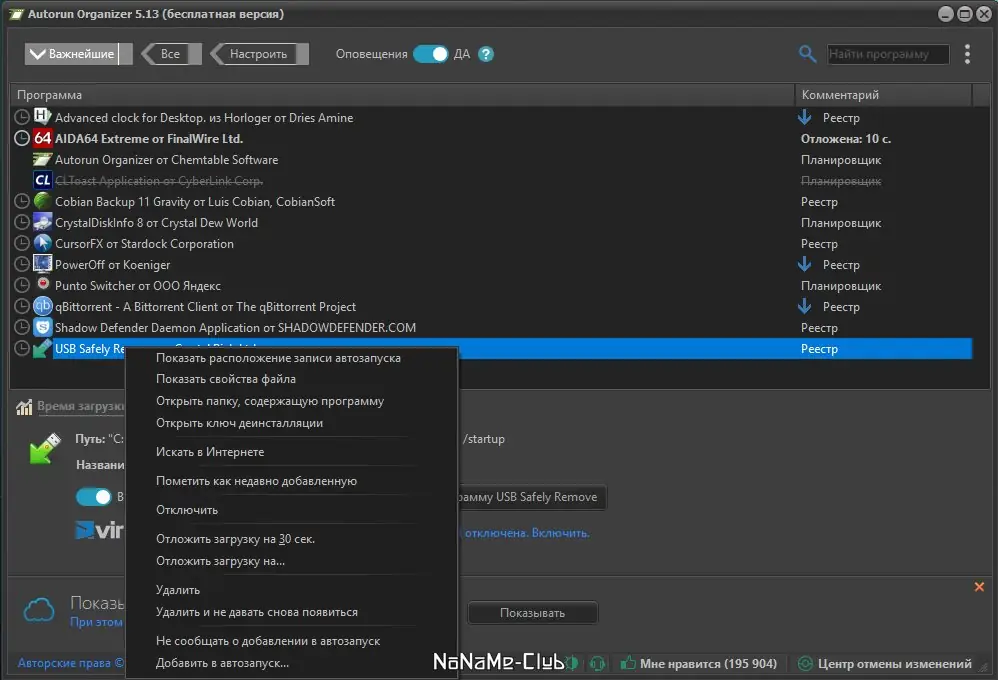
Task: Click the Cobian Backup 11 Gravity icon
Action: point(43,201)
